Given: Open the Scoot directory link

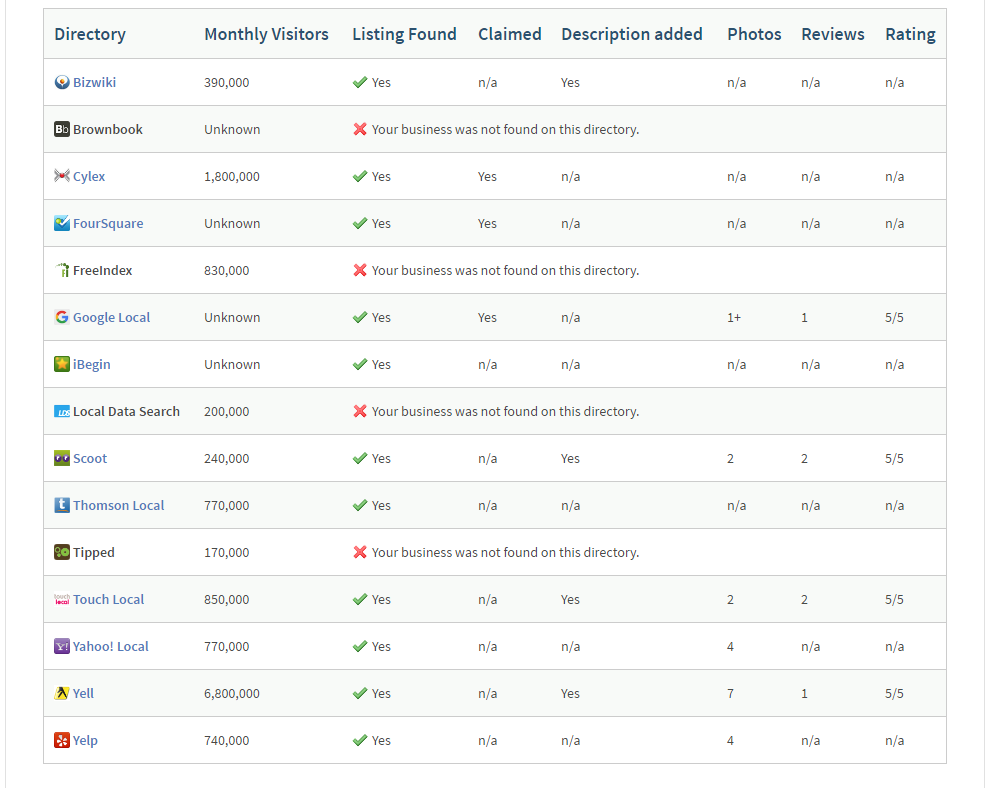Looking at the screenshot, I should pyautogui.click(x=90, y=458).
